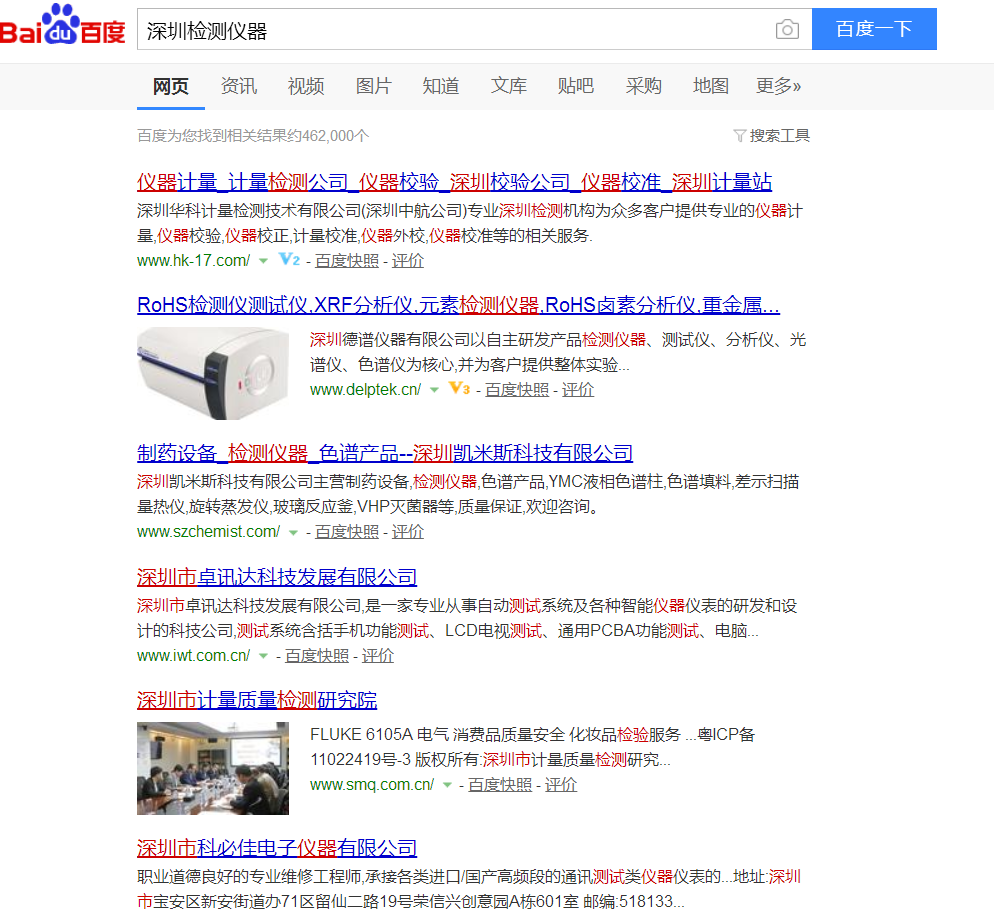Open 深圳市科必佳电子仪器有限公司 result
This screenshot has height=912, width=994.
[x=277, y=848]
